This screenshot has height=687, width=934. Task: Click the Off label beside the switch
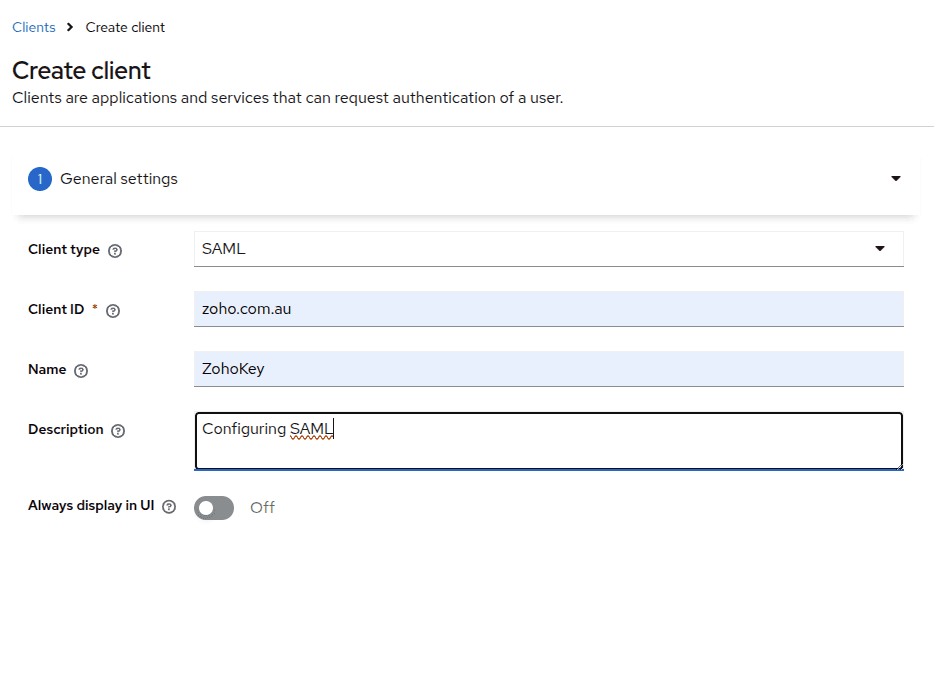click(262, 508)
